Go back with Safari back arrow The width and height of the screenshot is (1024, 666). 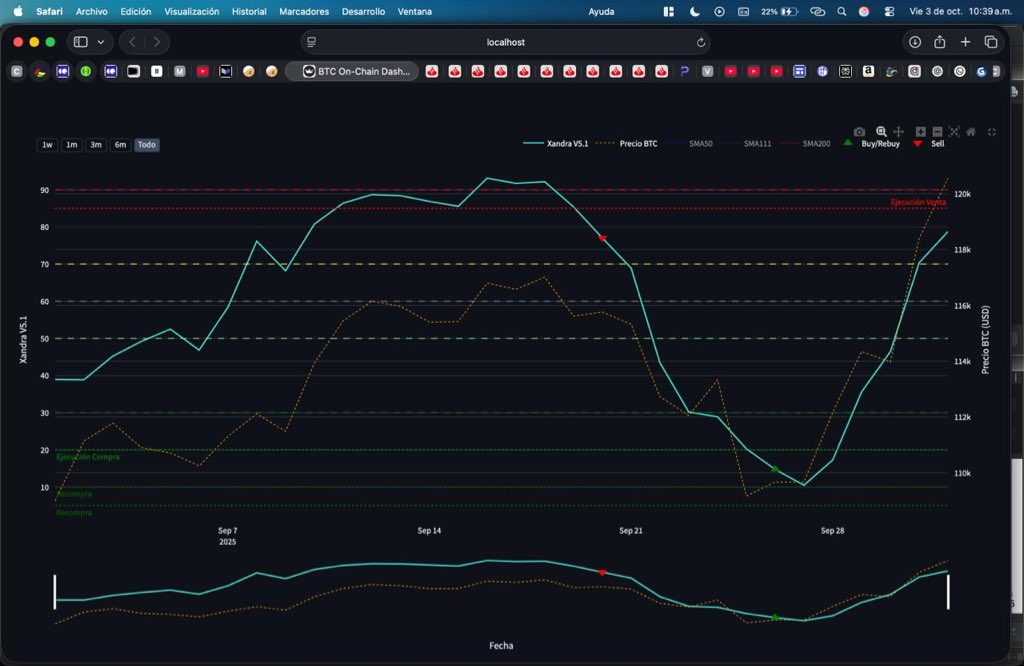coord(133,42)
